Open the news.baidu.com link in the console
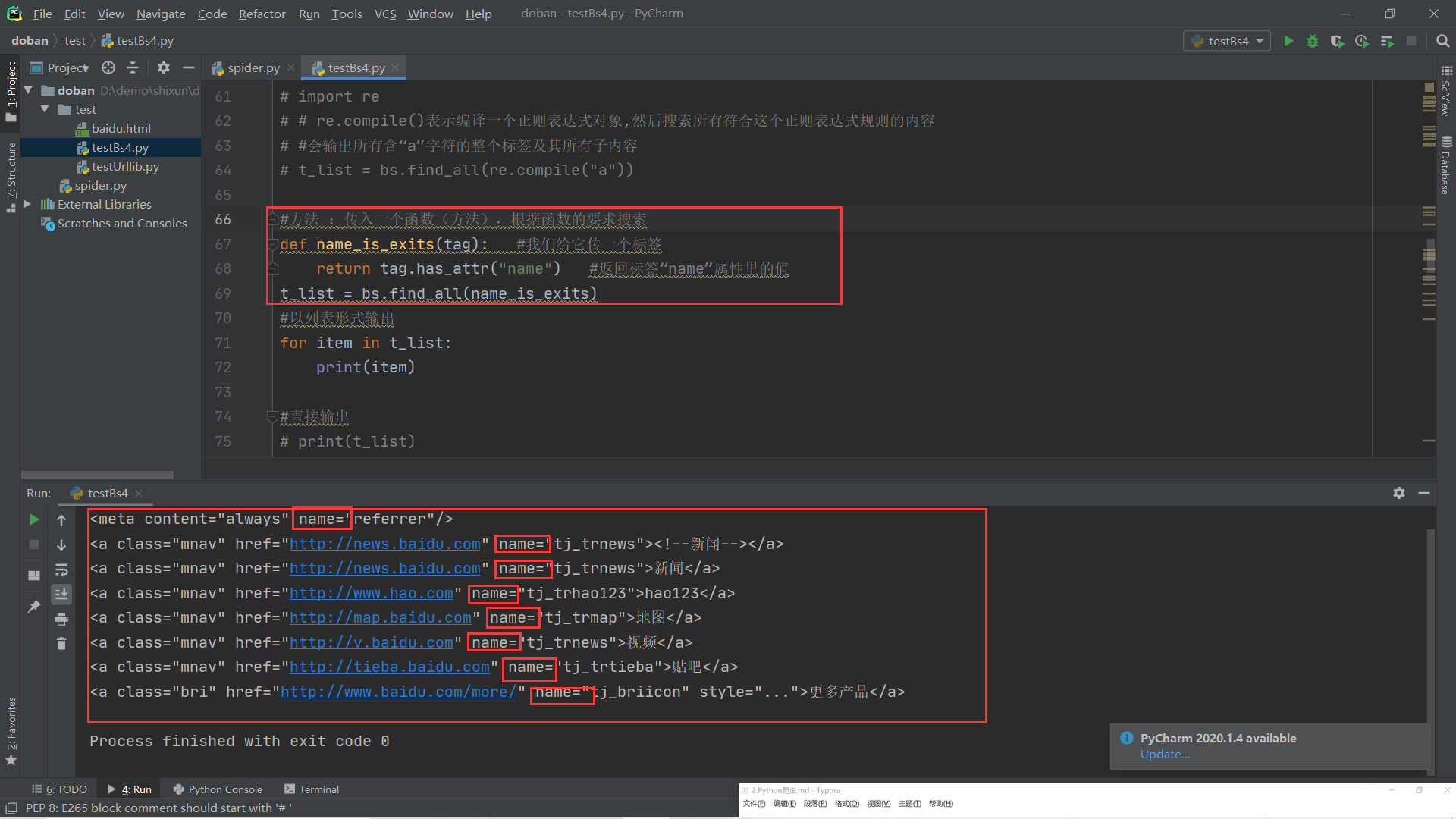The image size is (1456, 819). click(384, 544)
